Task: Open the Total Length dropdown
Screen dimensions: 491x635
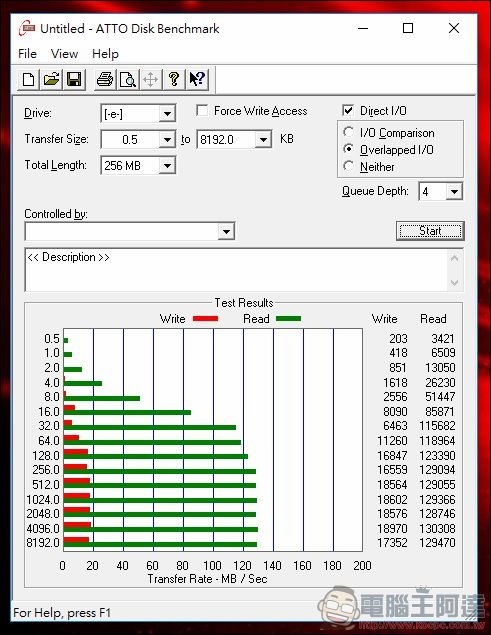Action: (x=167, y=165)
